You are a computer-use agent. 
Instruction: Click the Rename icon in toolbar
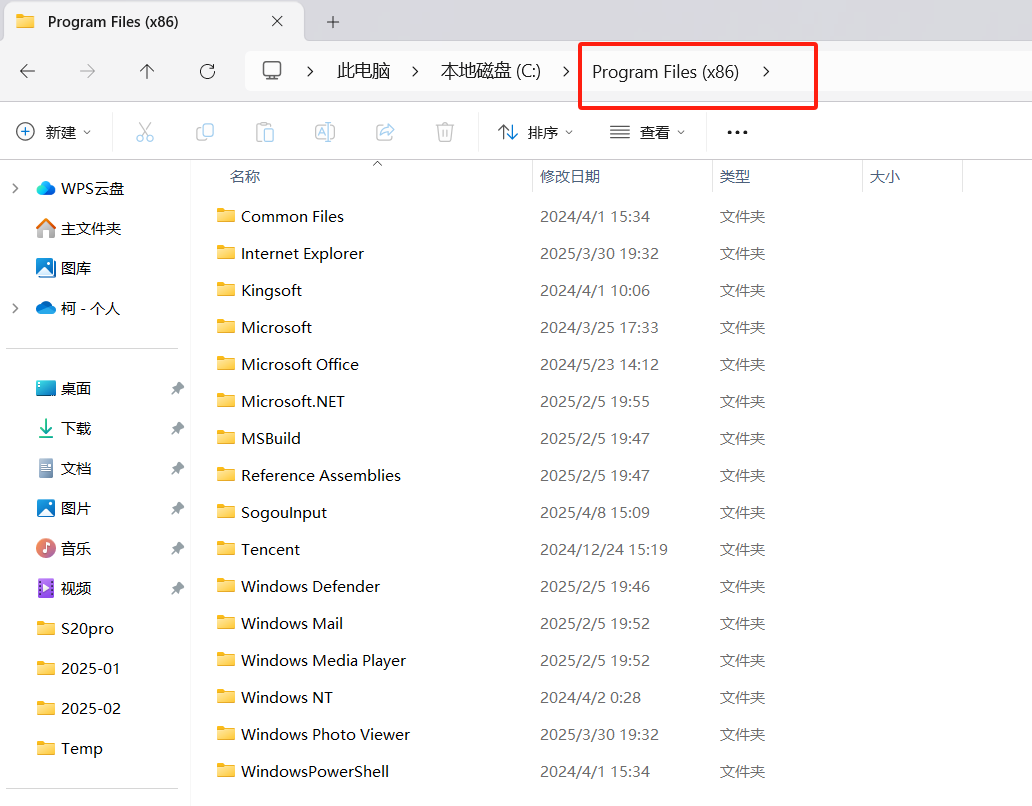pos(325,132)
